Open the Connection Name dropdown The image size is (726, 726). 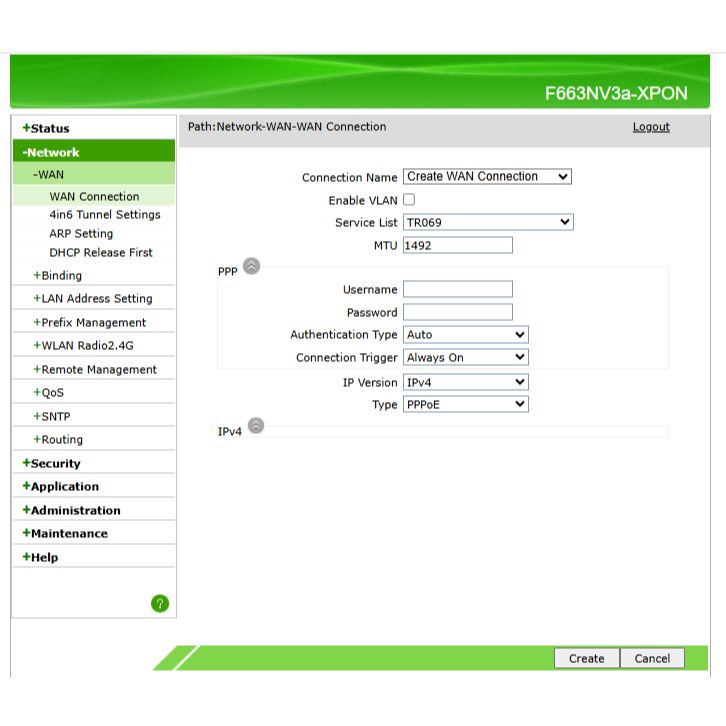point(487,177)
